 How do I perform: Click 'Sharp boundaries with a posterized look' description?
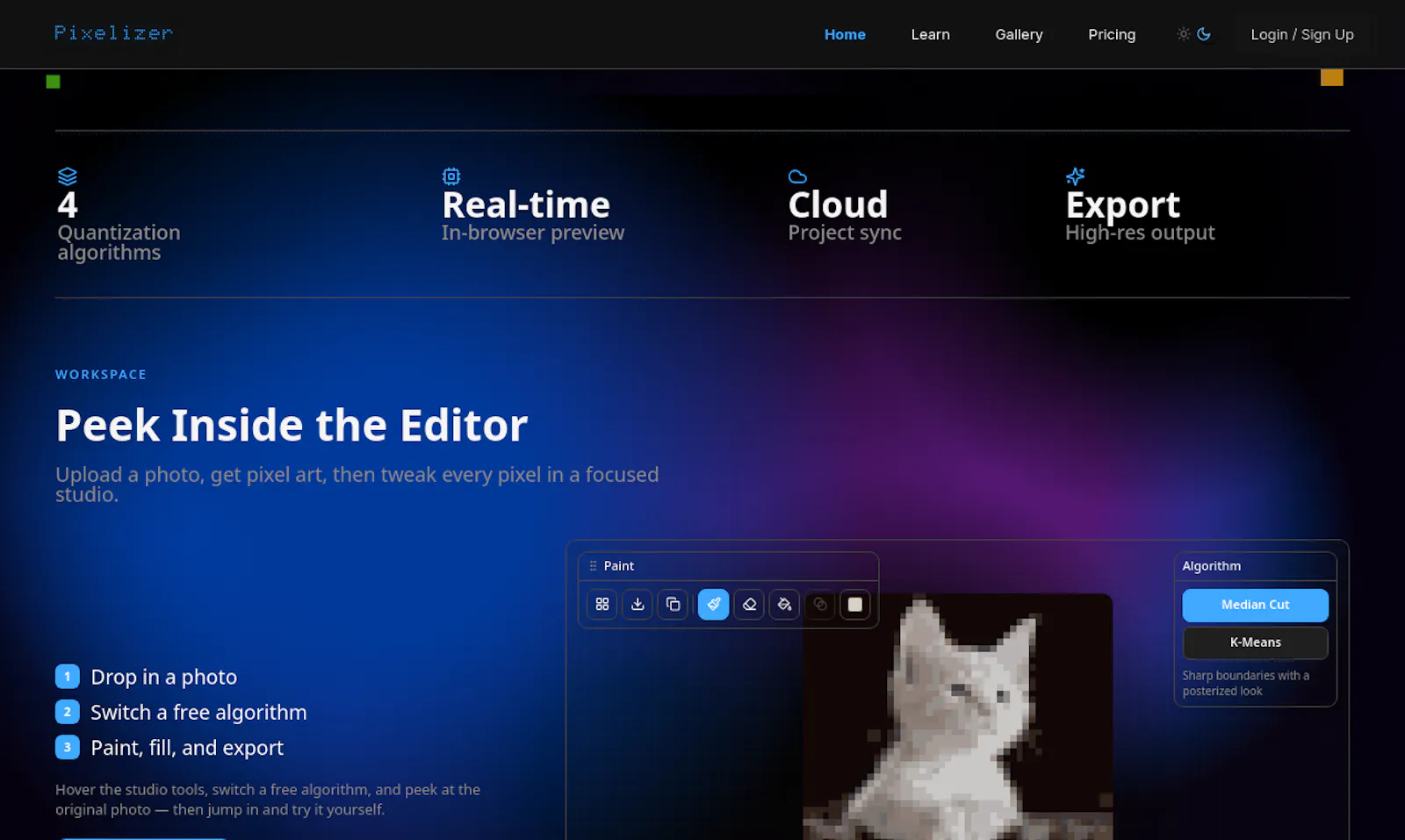coord(1245,683)
